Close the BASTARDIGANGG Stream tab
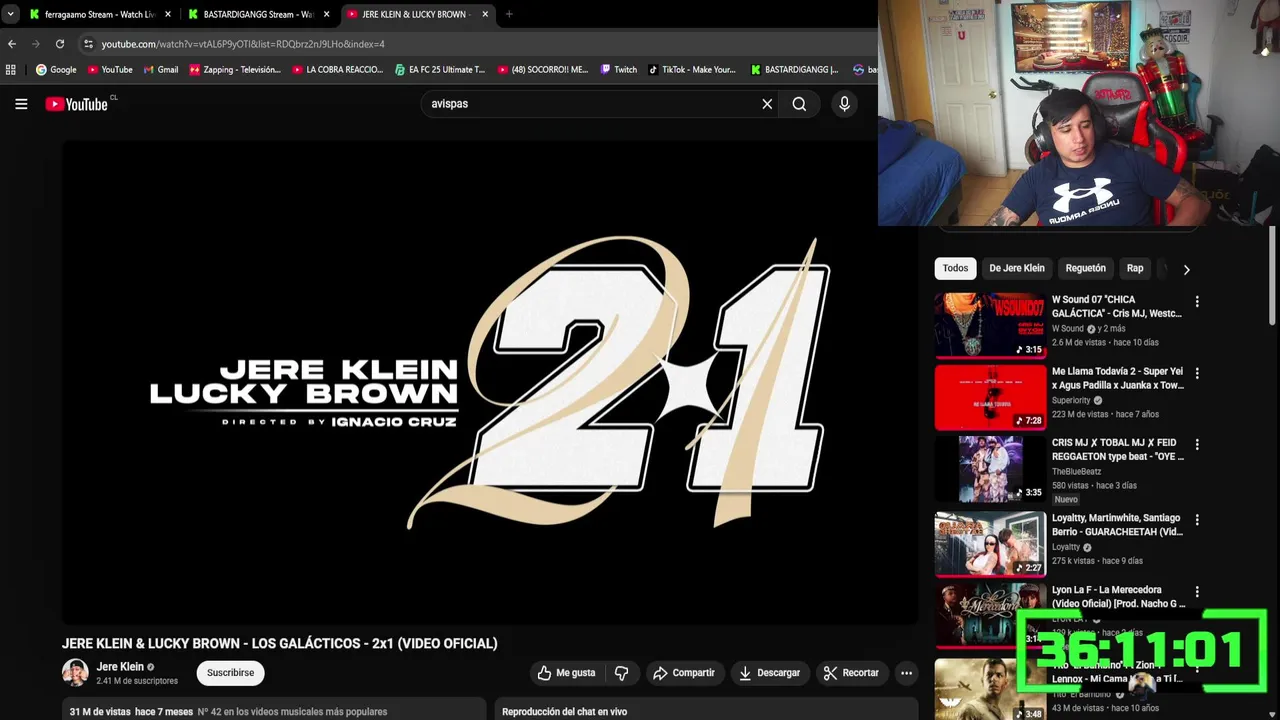1280x720 pixels. (x=326, y=14)
